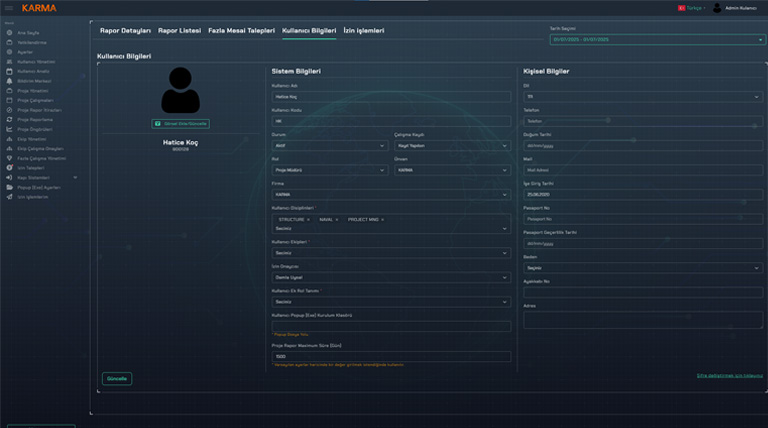Open Ayarlar gear icon in sidebar
This screenshot has height=428, width=768.
[x=9, y=52]
